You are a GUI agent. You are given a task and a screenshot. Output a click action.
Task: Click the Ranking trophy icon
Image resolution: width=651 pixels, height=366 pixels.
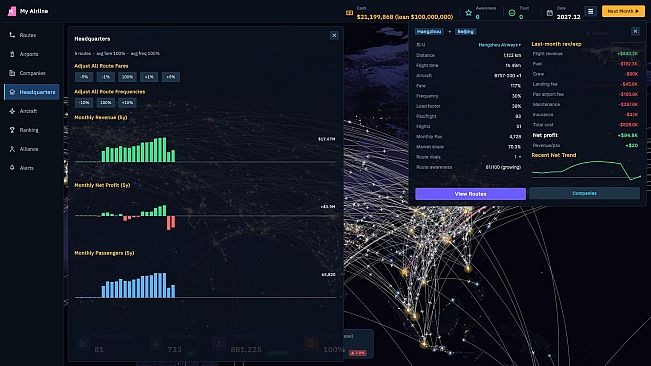(x=12, y=130)
